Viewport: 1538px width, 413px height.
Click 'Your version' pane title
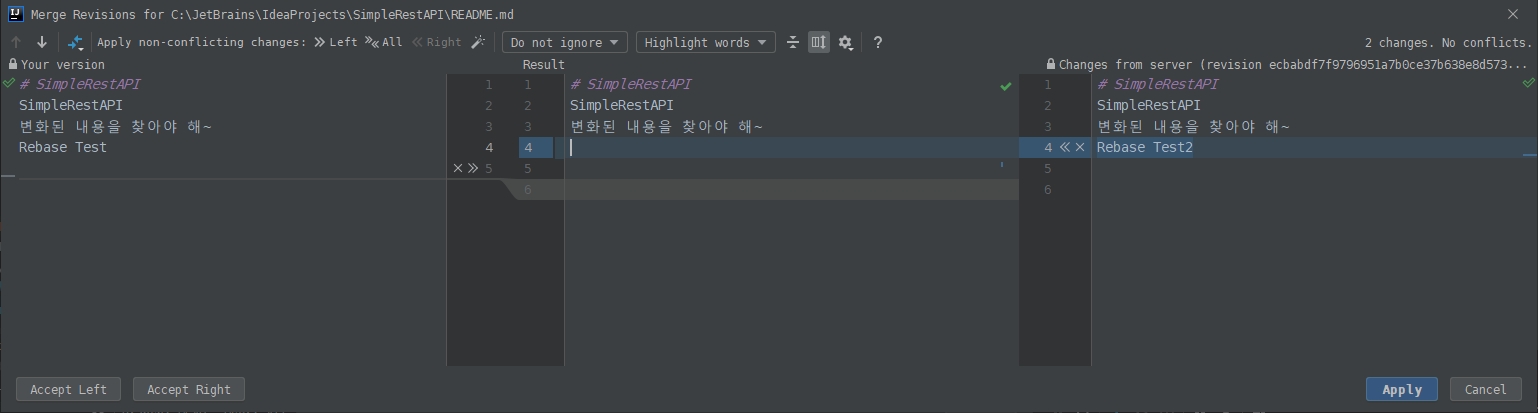point(62,64)
